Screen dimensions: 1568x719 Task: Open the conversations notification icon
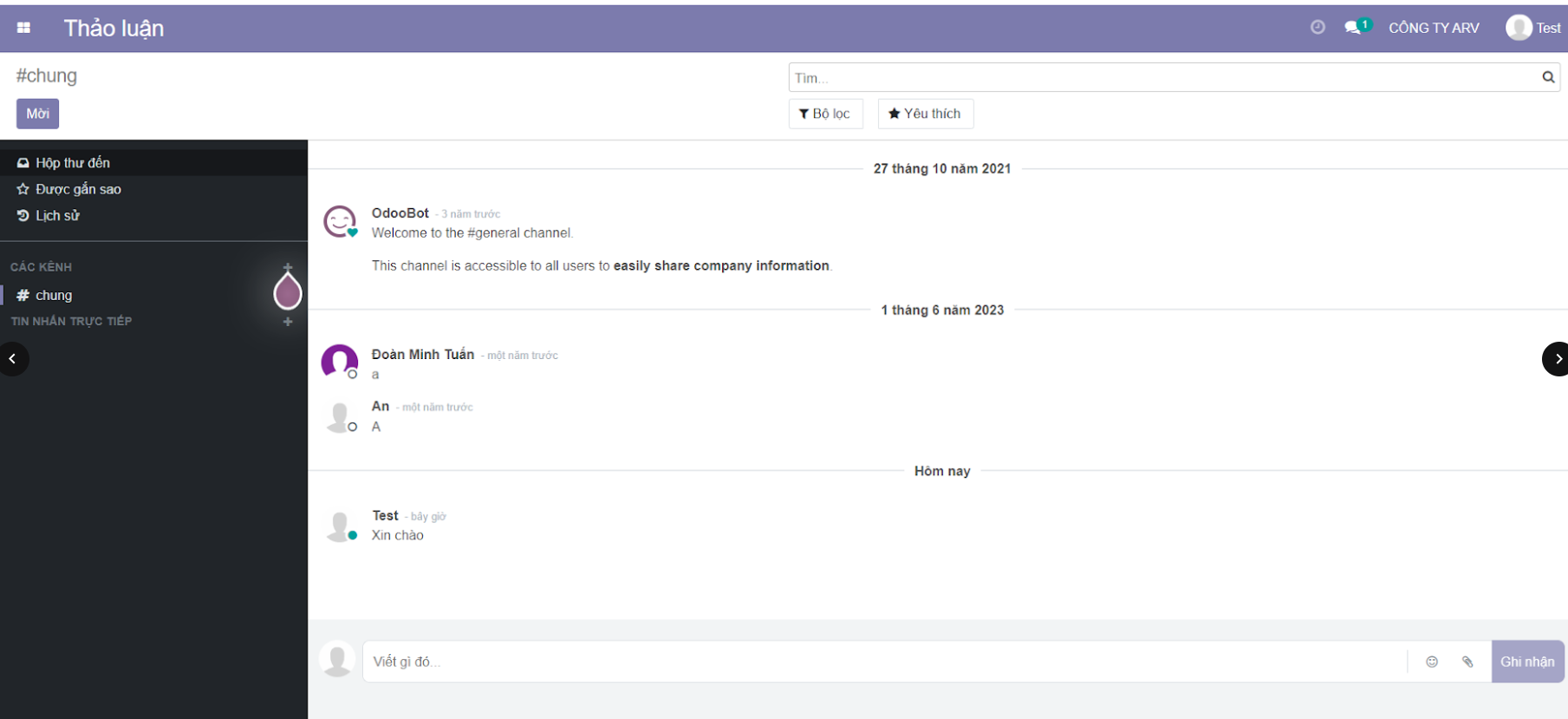1354,28
